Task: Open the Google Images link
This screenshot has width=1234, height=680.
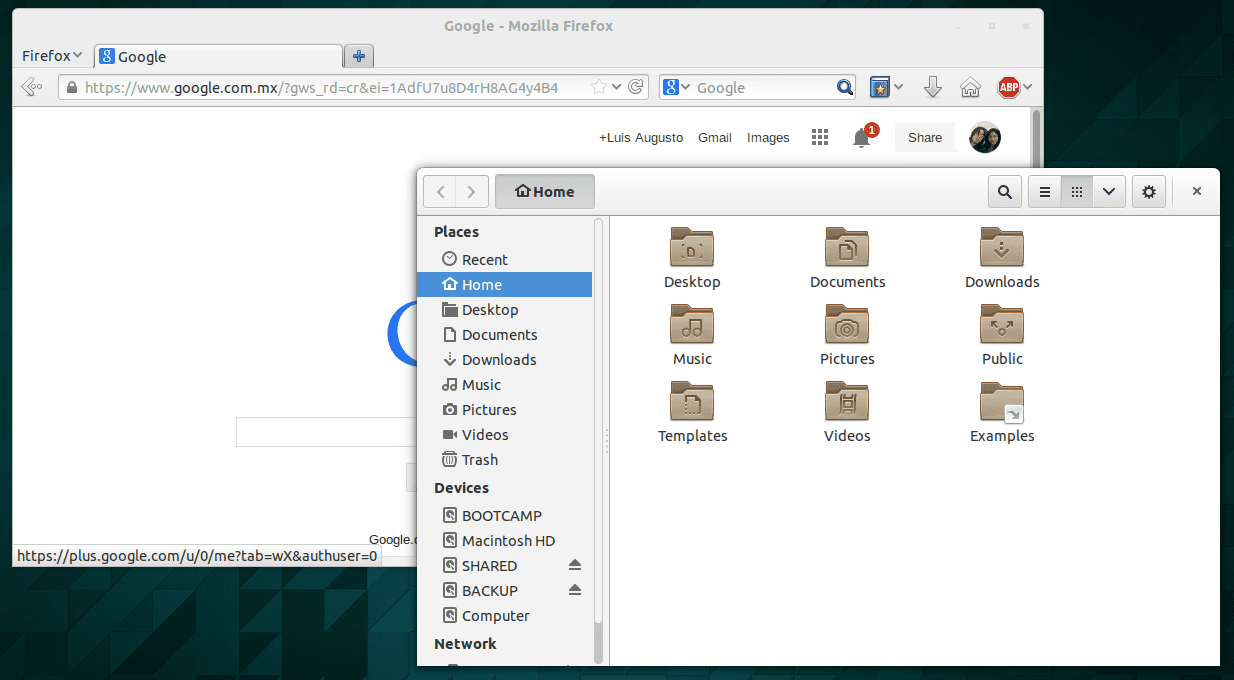Action: coord(768,138)
